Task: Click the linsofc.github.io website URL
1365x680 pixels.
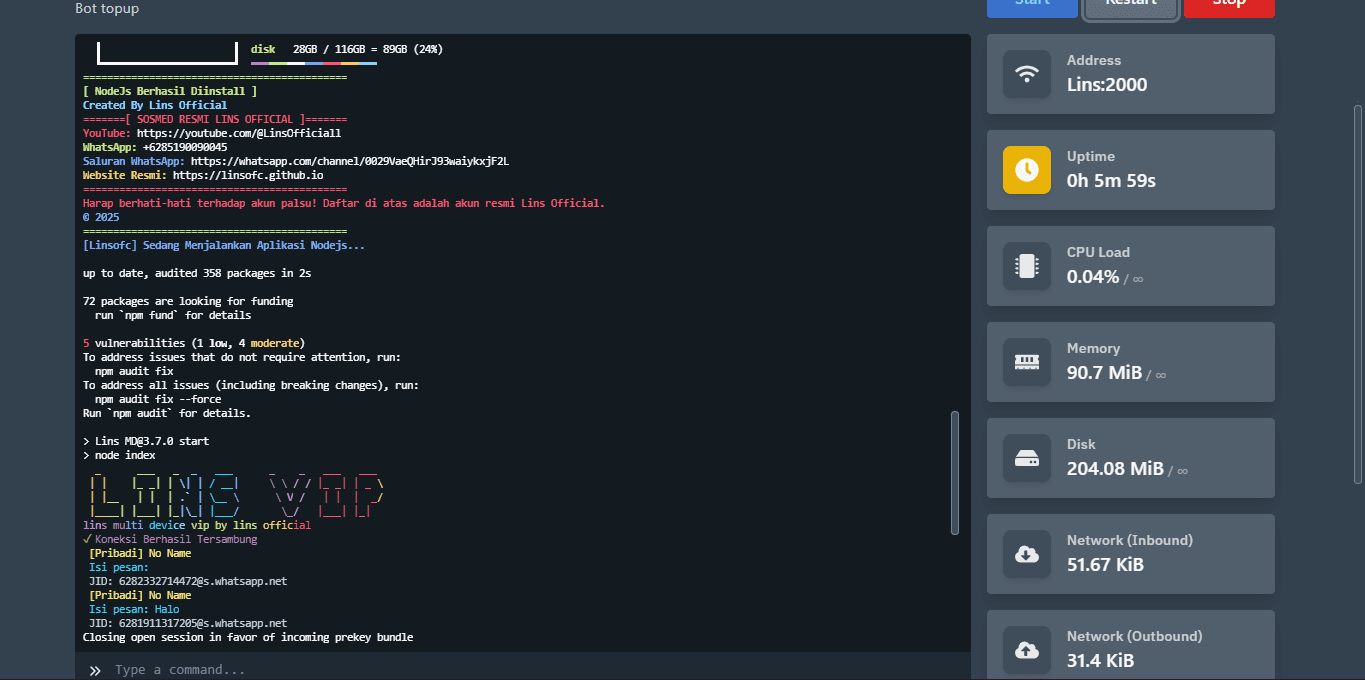Action: tap(247, 175)
